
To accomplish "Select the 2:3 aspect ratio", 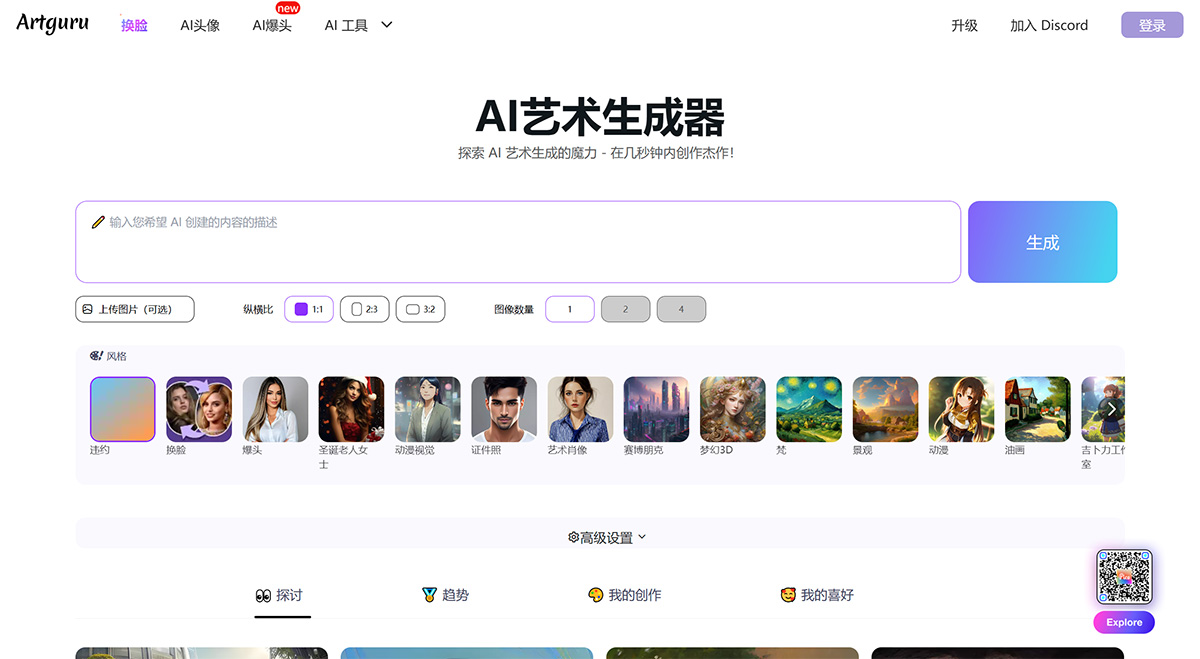I will pyautogui.click(x=364, y=309).
